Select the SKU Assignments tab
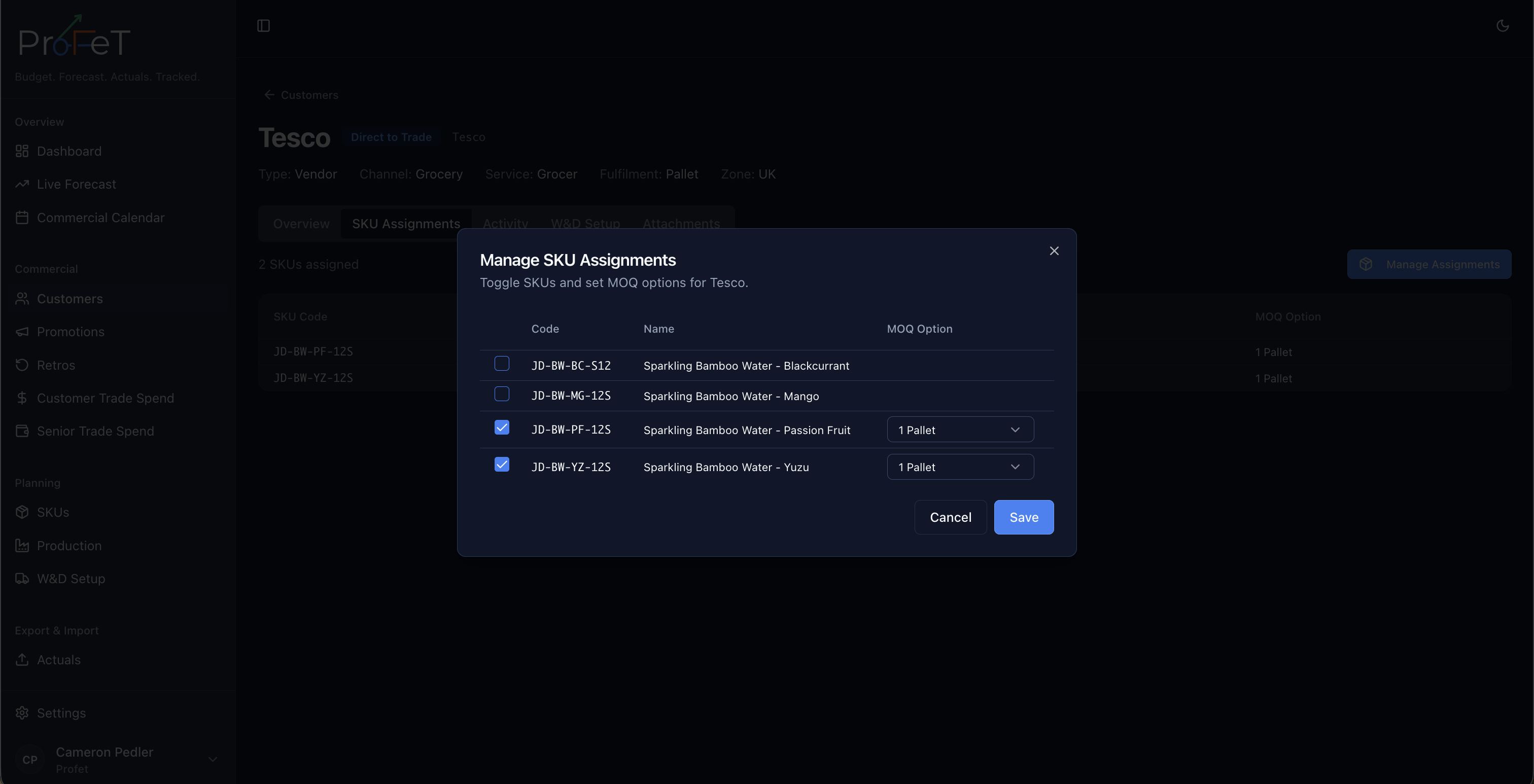 (406, 223)
